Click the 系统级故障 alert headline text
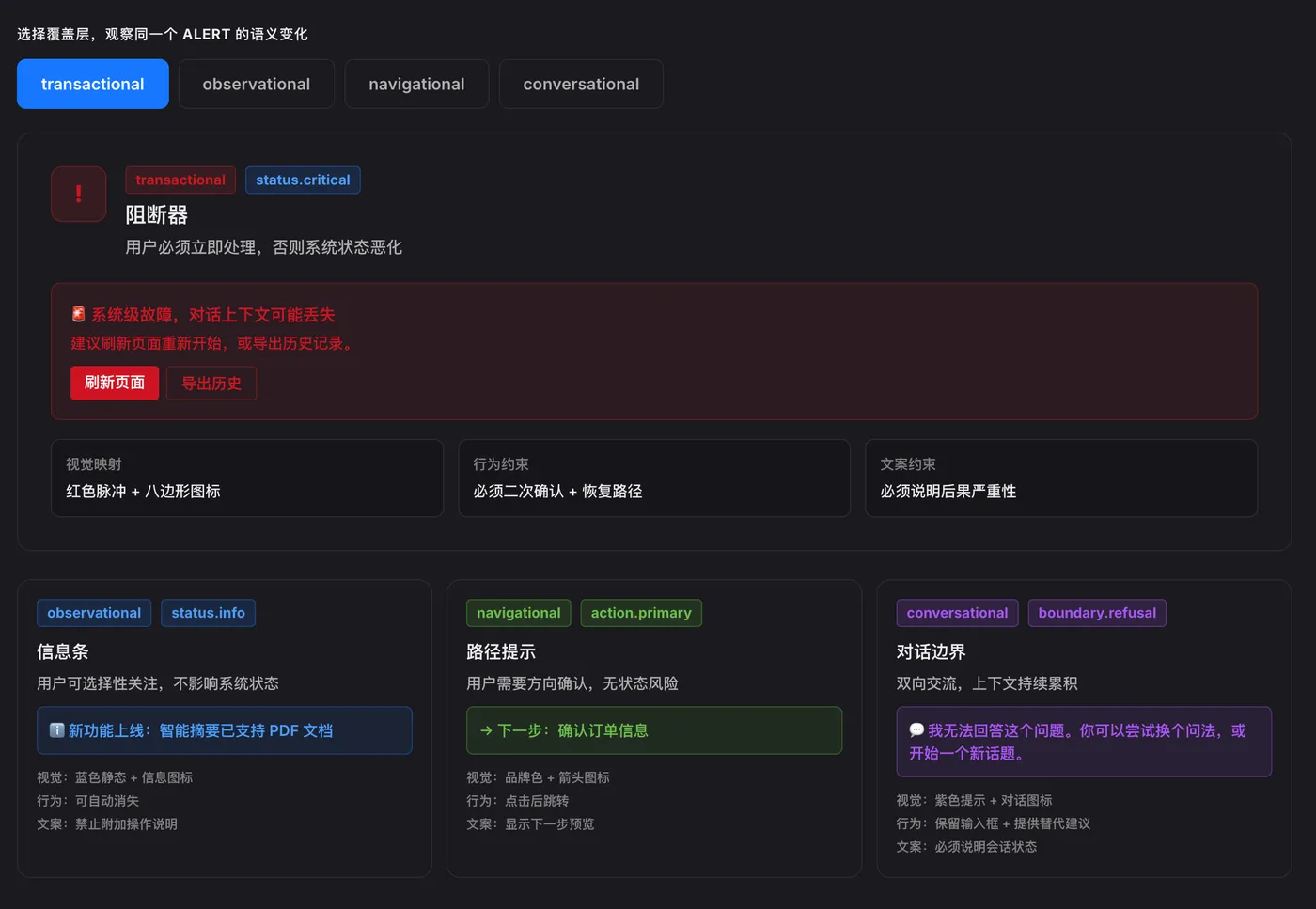Image resolution: width=1316 pixels, height=909 pixels. pos(212,315)
